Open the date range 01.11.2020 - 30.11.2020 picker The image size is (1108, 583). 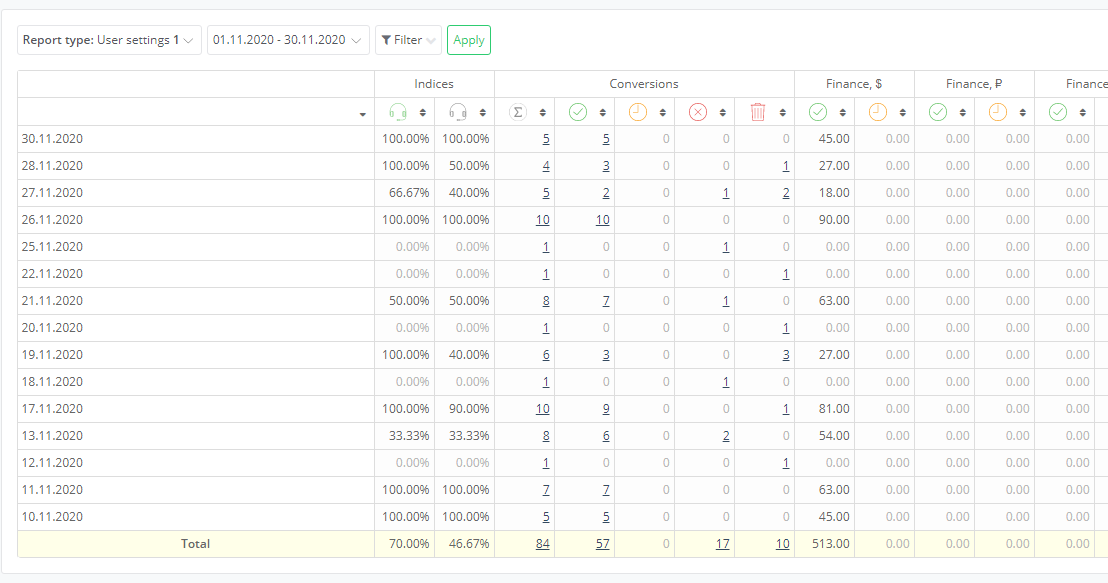287,40
